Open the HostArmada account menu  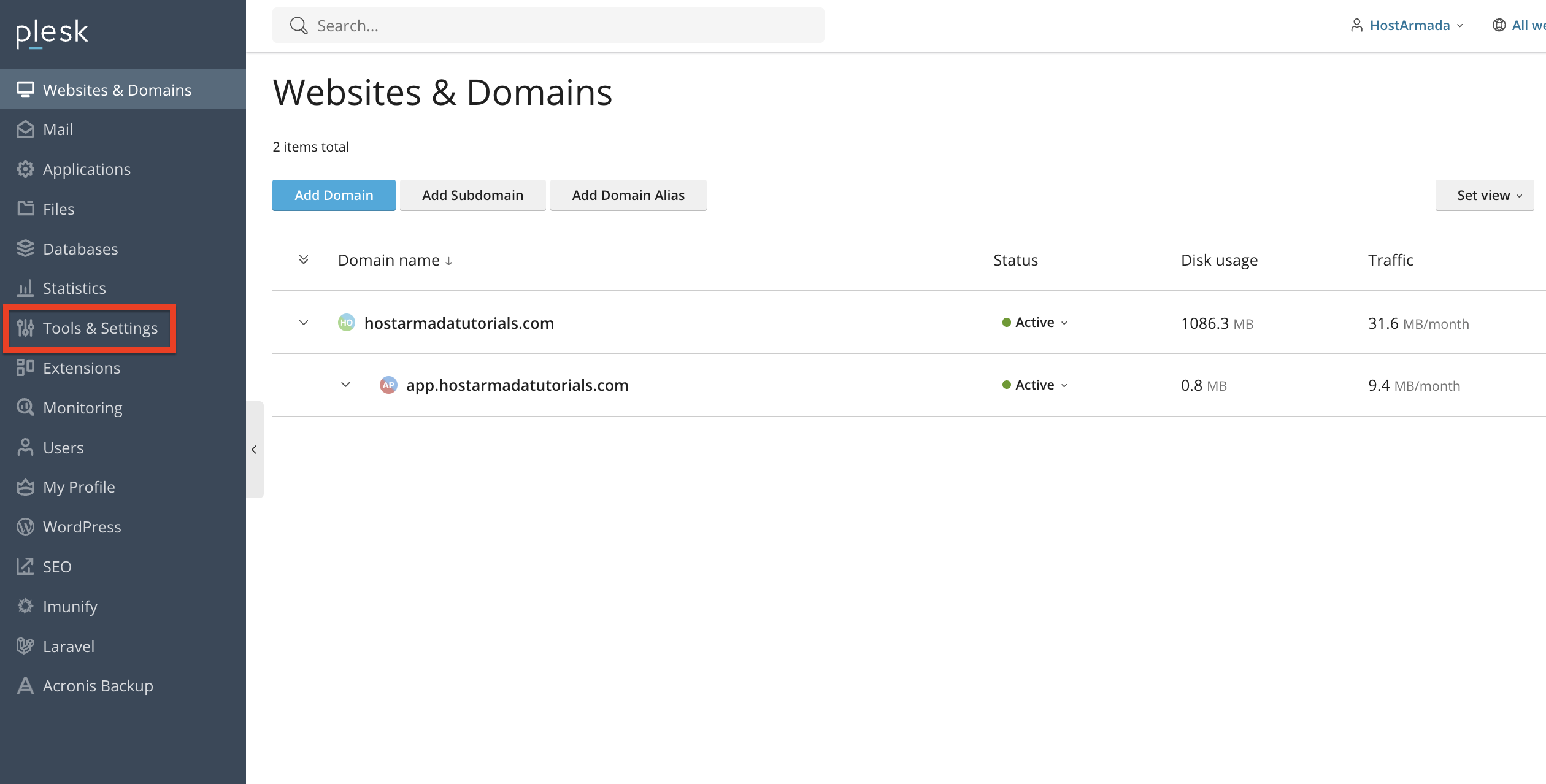(x=1407, y=25)
